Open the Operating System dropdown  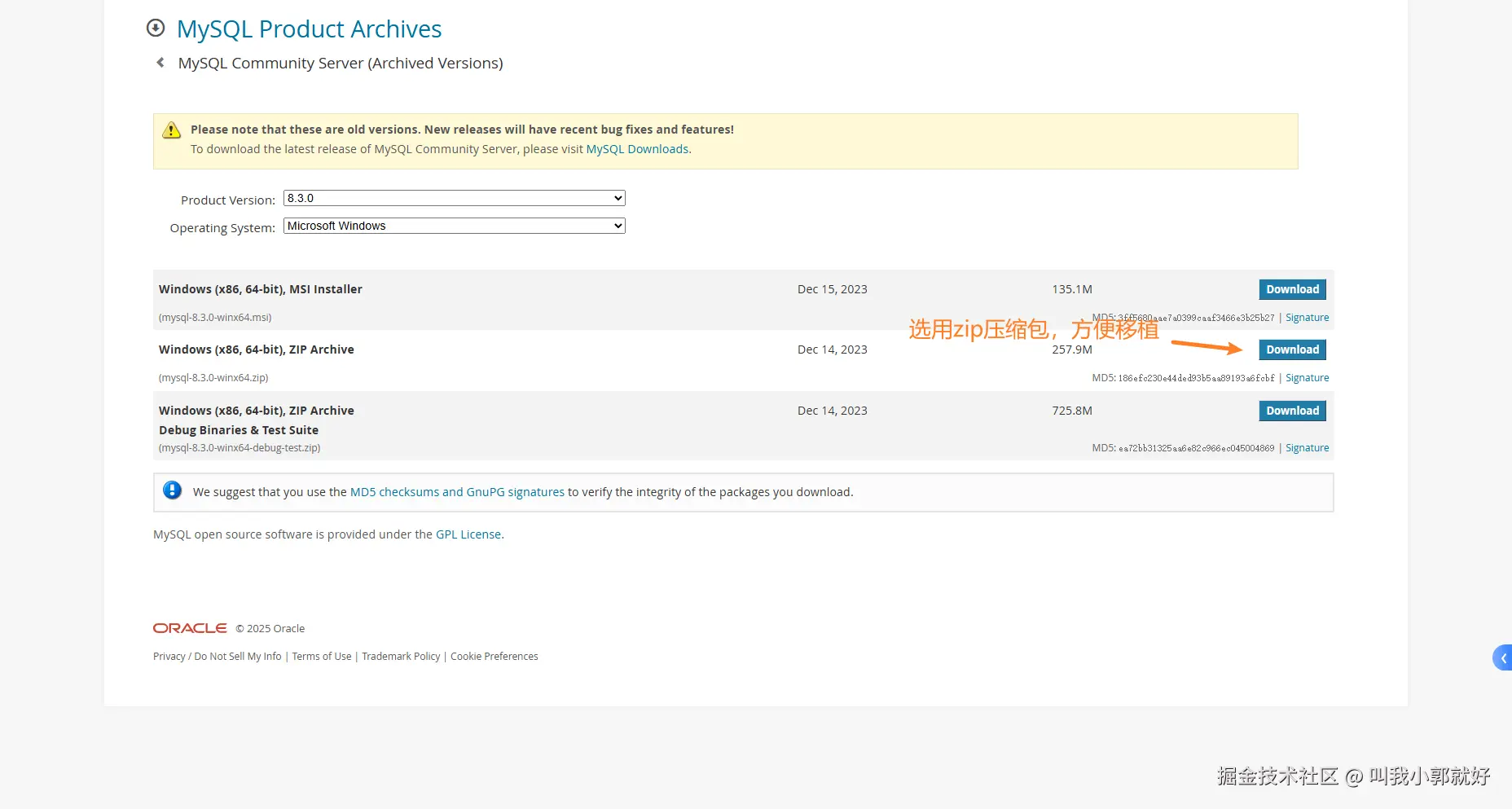[x=454, y=226]
